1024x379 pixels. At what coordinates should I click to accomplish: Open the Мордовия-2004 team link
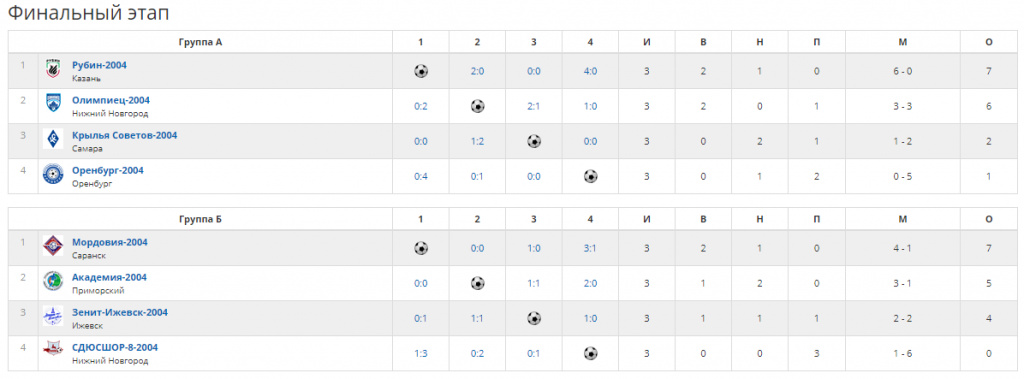pos(110,242)
